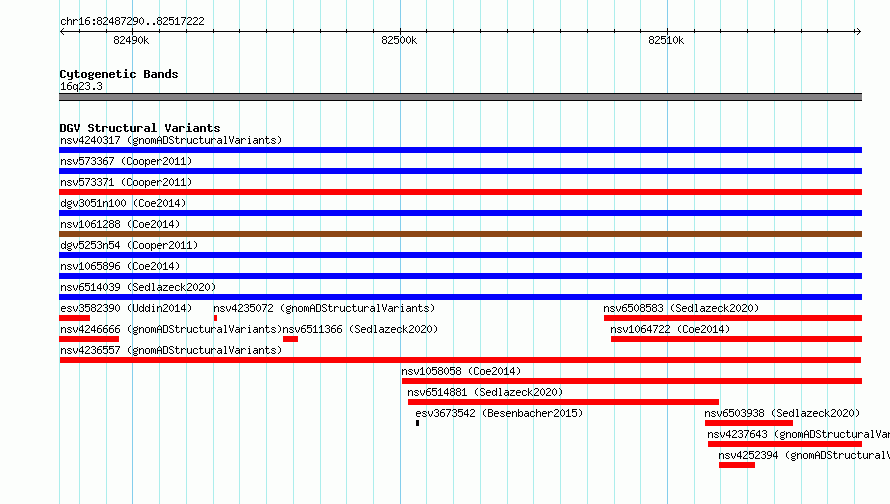
Task: Click the 82510k ruler tick label
Action: [666, 40]
